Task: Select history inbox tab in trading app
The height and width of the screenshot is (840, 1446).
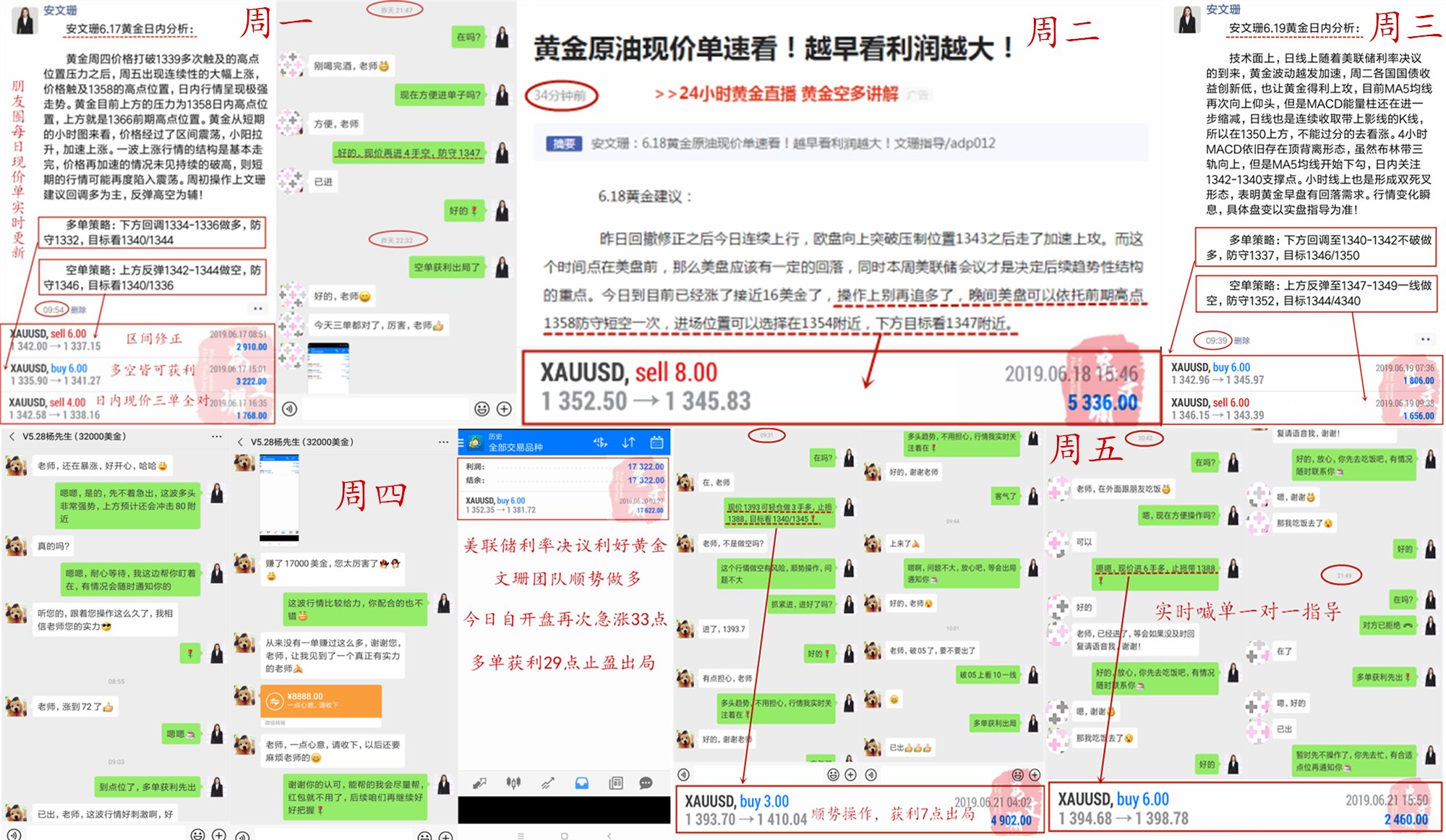Action: (x=581, y=783)
